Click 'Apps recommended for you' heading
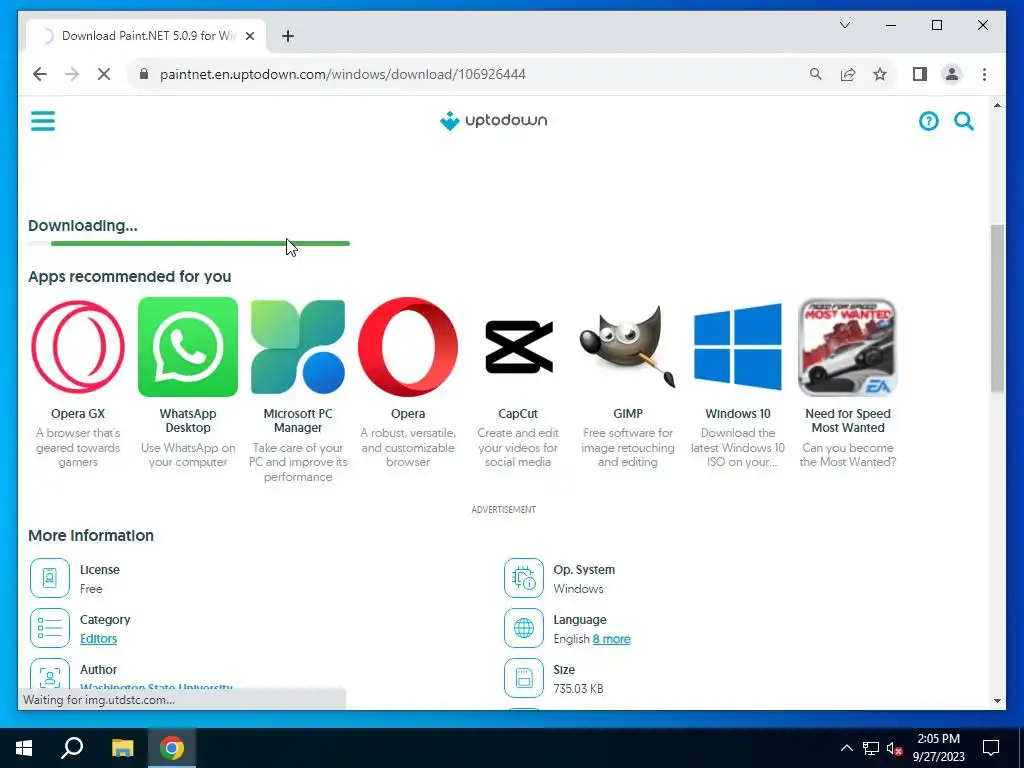The height and width of the screenshot is (768, 1024). [x=129, y=276]
